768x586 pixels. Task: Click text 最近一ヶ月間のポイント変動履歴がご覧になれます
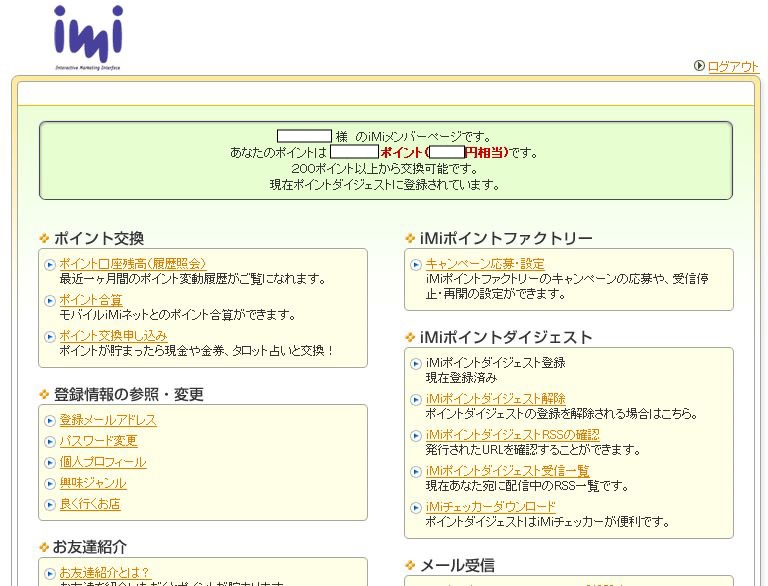click(x=193, y=279)
